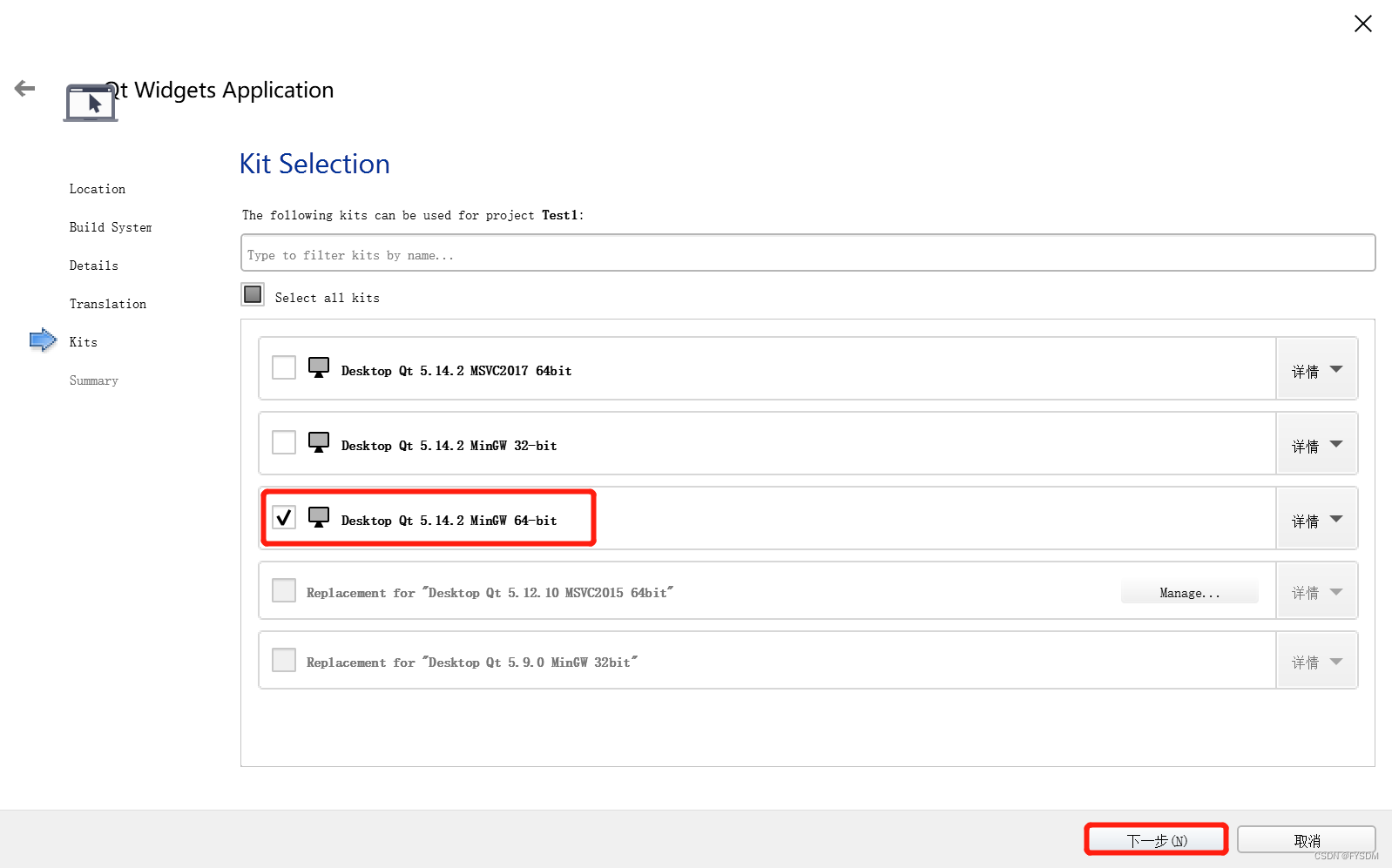Click the Qt Widgets Application wizard icon
1392x868 pixels.
pyautogui.click(x=91, y=103)
